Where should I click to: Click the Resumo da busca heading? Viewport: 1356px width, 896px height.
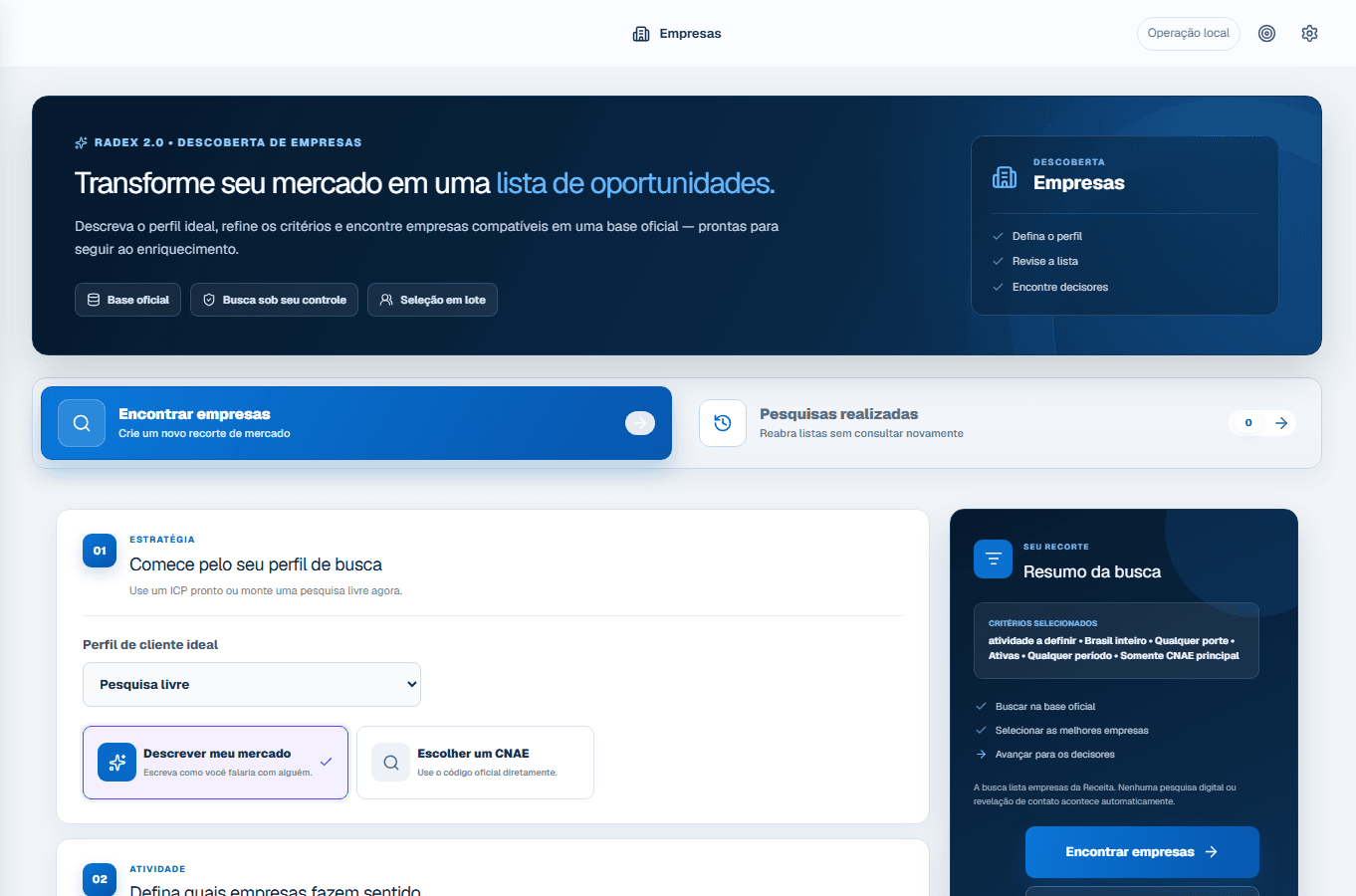pos(1092,571)
